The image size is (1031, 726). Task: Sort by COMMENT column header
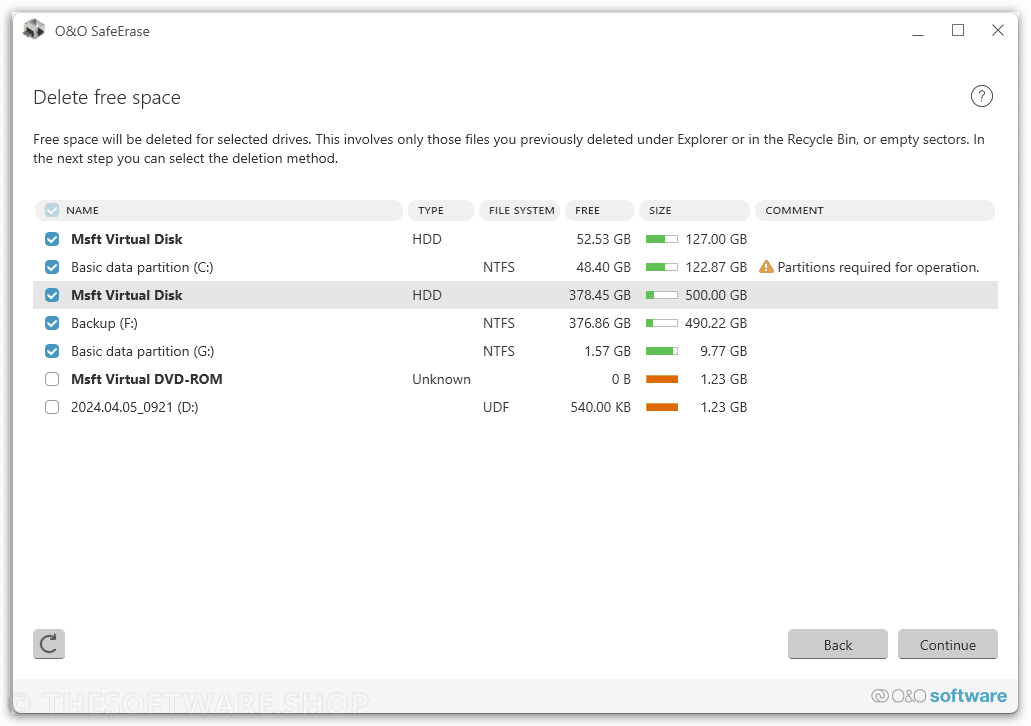click(875, 210)
